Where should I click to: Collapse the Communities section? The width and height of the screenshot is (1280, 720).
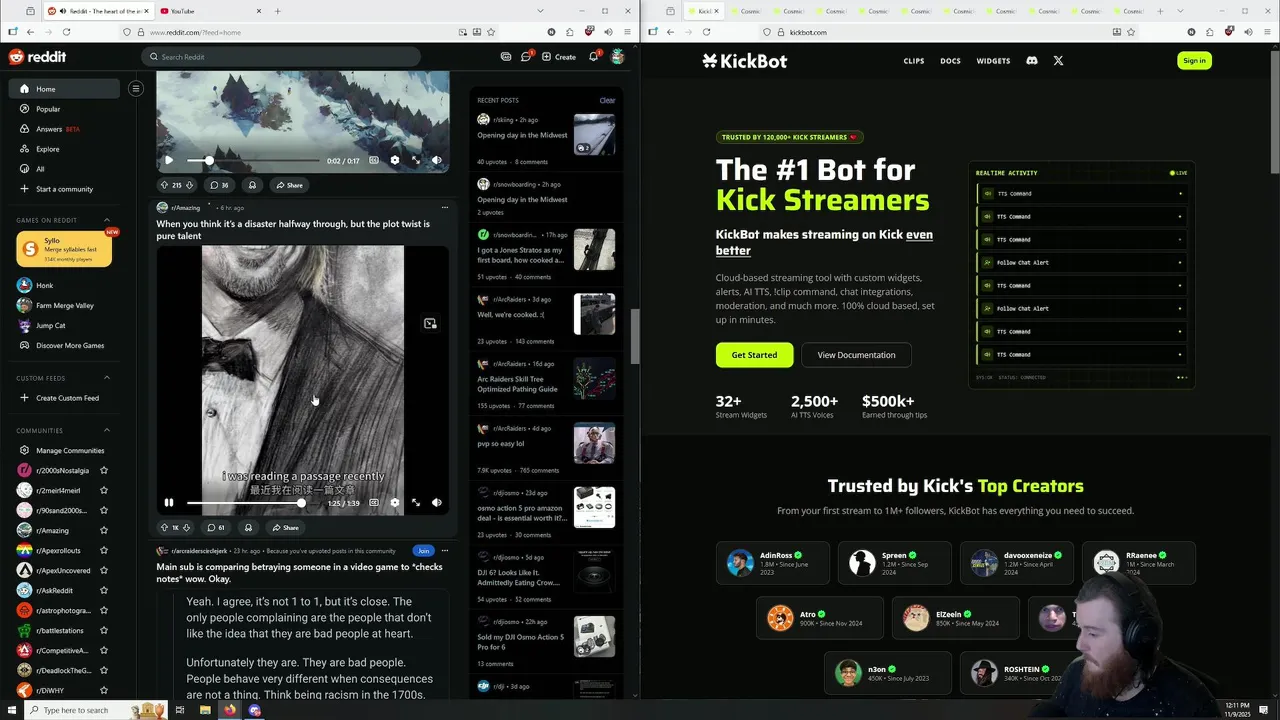click(x=107, y=431)
